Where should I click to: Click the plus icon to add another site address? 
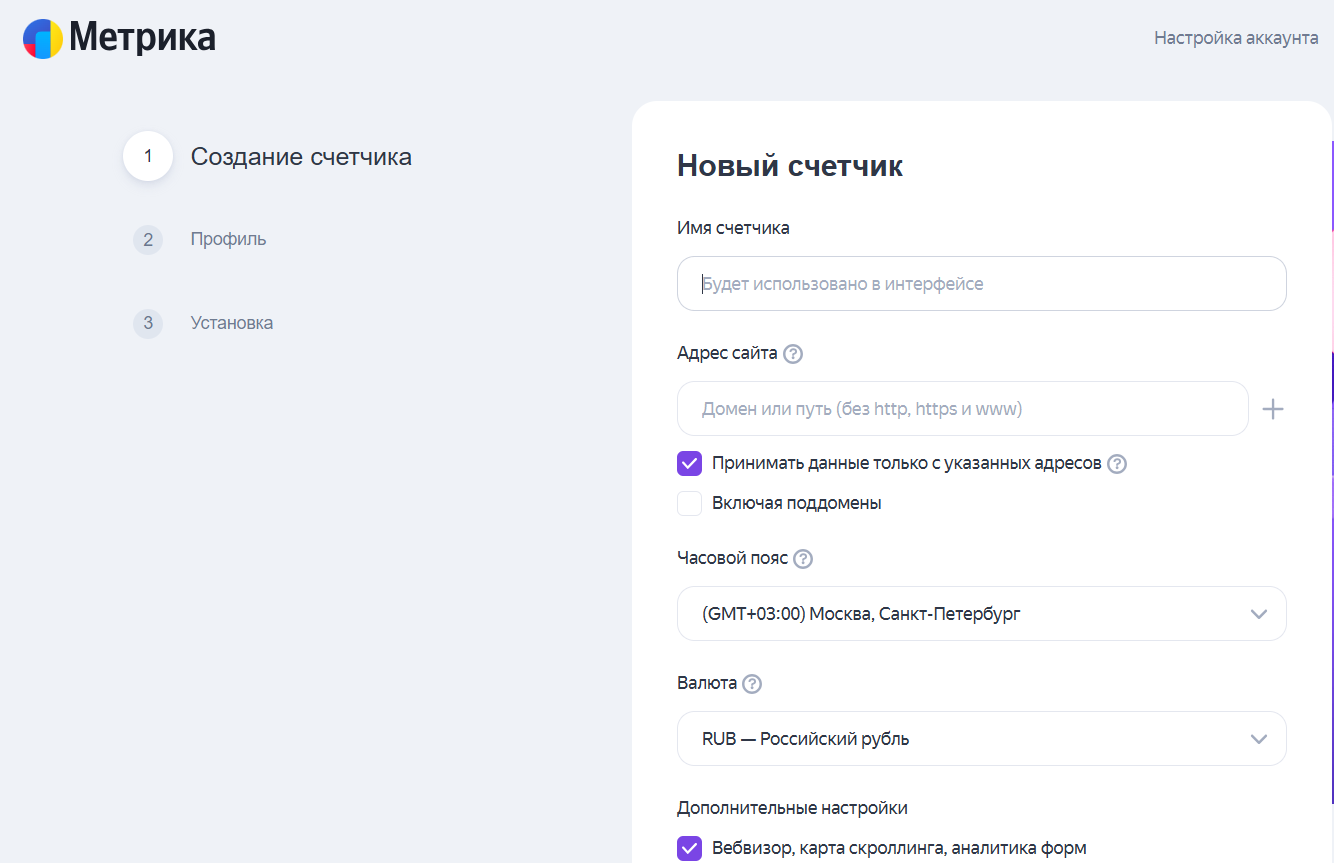tap(1273, 408)
